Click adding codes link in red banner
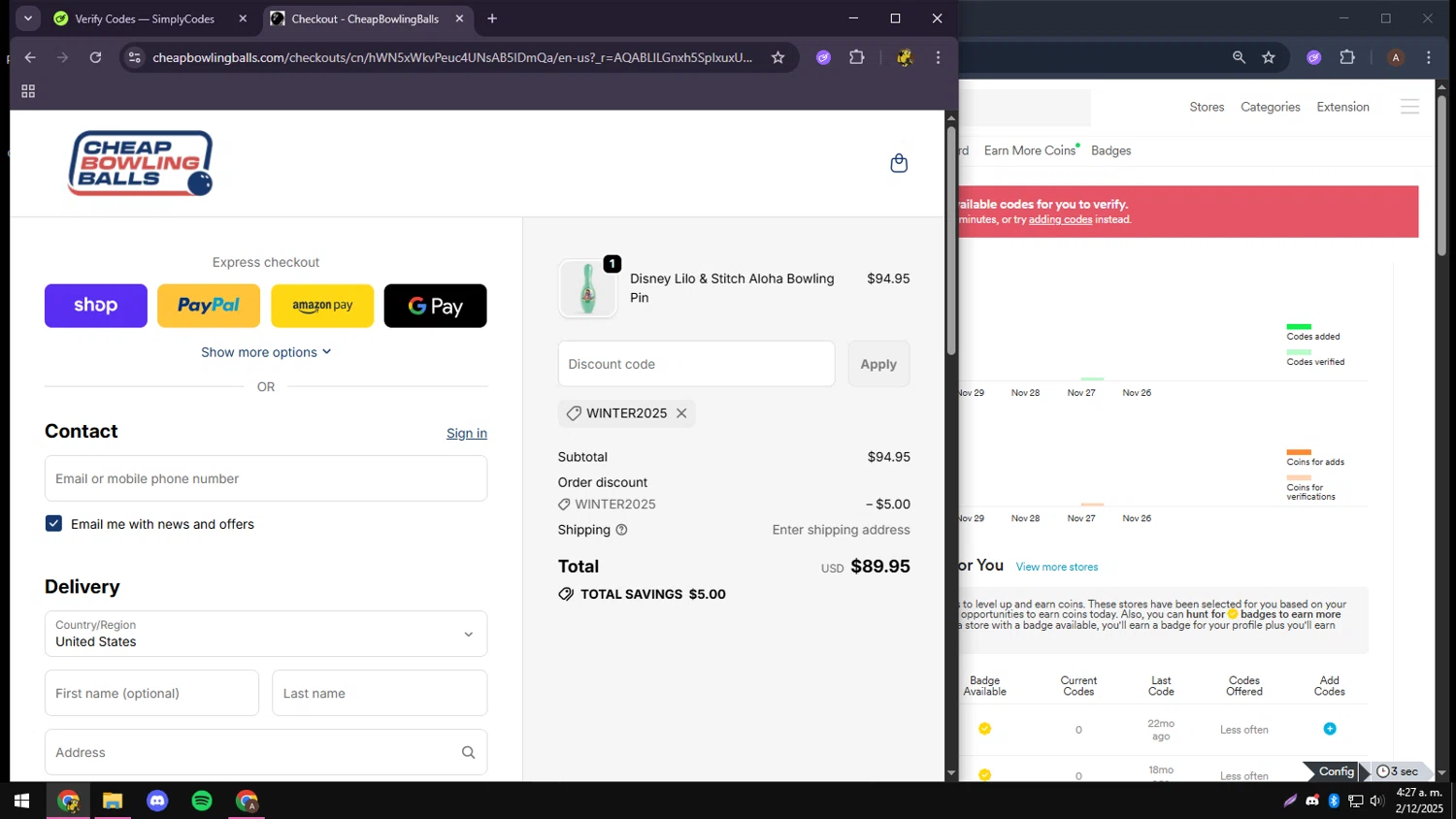Screen dimensions: 1456x819 click(1060, 219)
